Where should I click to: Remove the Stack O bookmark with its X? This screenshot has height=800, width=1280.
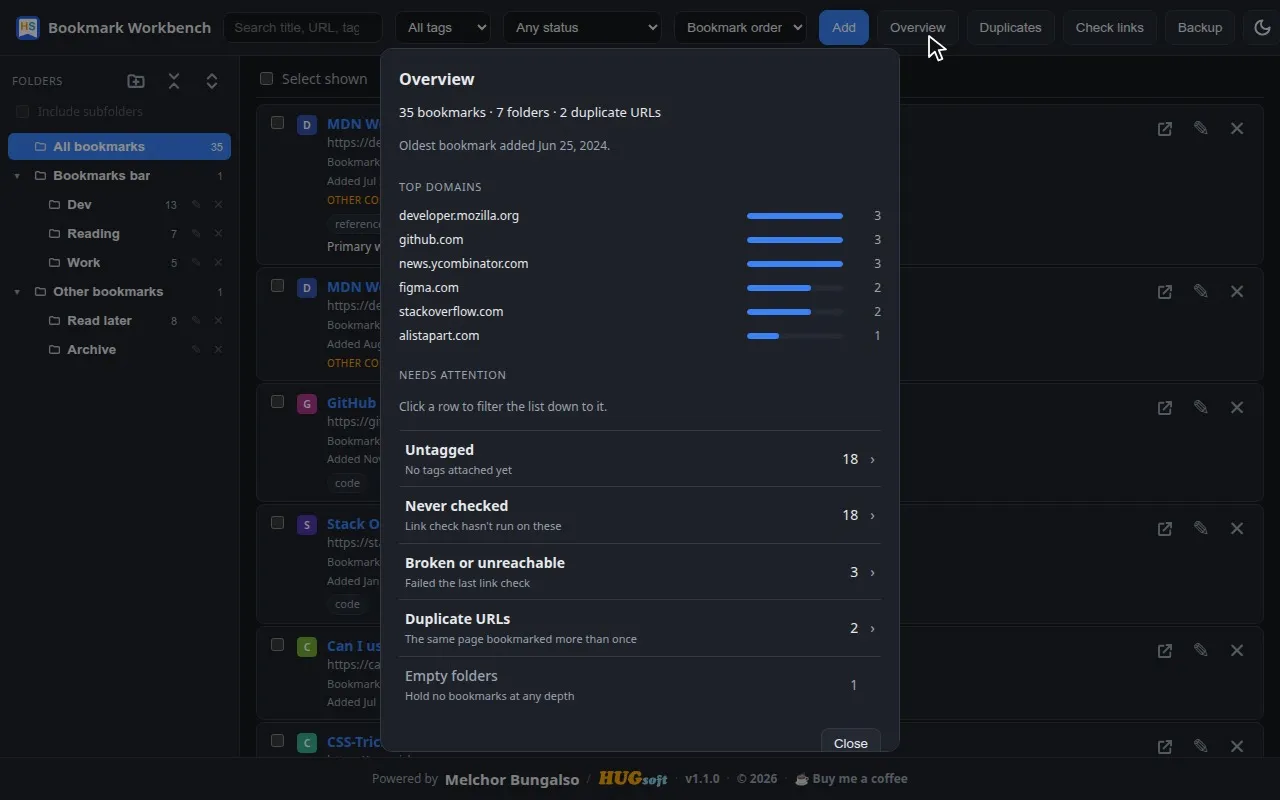[1237, 529]
